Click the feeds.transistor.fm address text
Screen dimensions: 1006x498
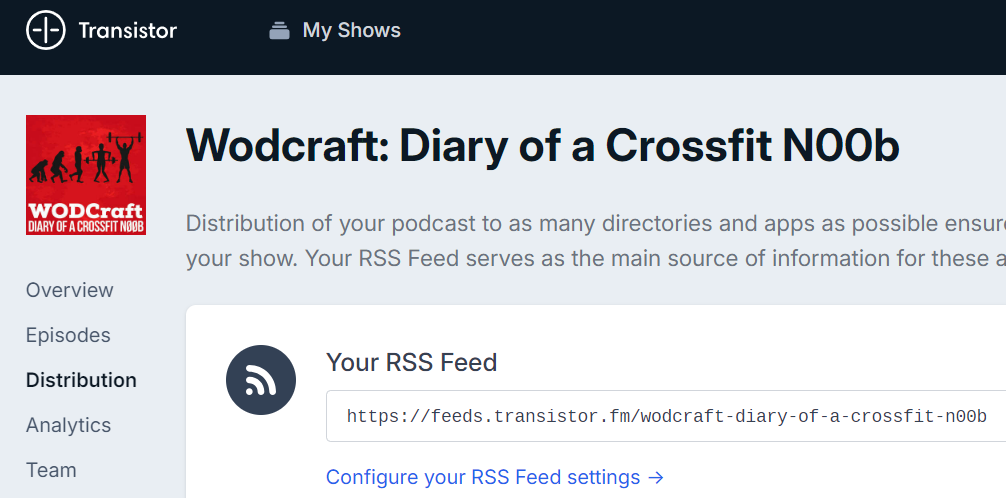[x=666, y=416]
